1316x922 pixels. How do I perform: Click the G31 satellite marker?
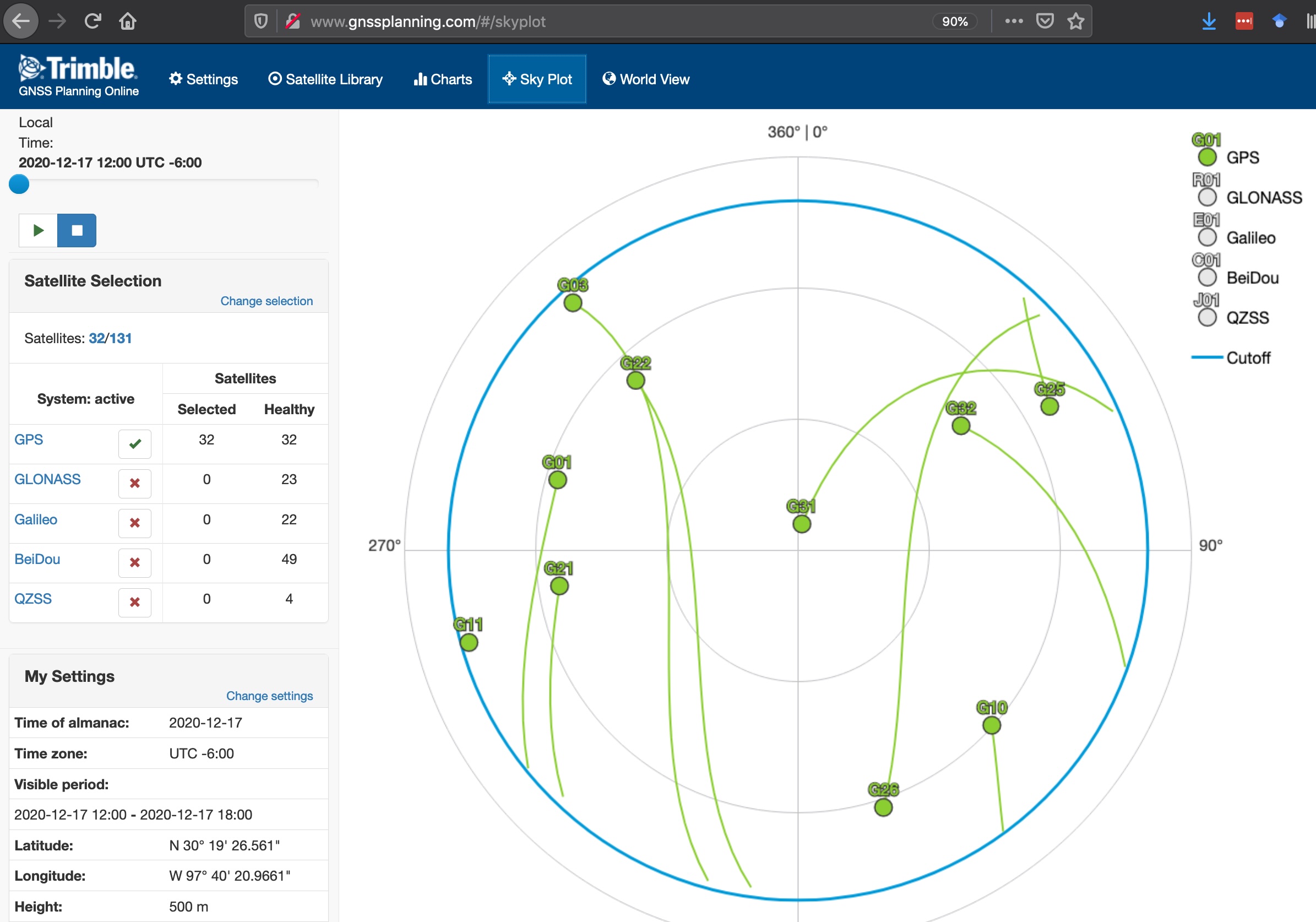tap(801, 524)
